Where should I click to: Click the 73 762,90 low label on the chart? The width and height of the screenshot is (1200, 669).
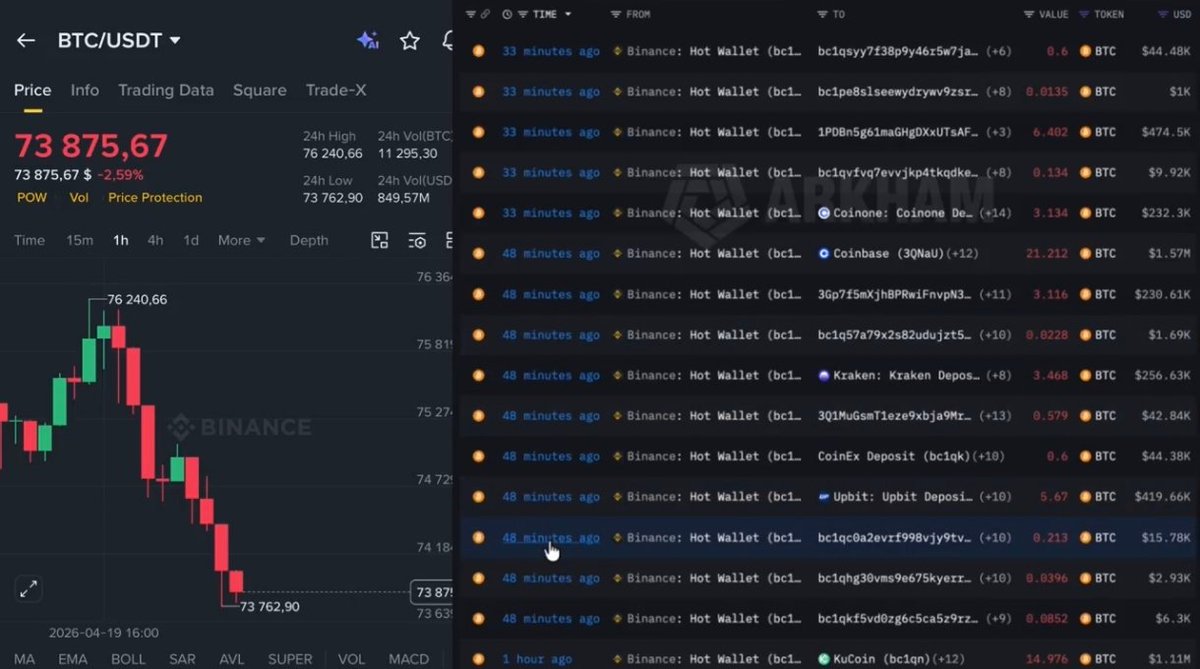click(269, 606)
